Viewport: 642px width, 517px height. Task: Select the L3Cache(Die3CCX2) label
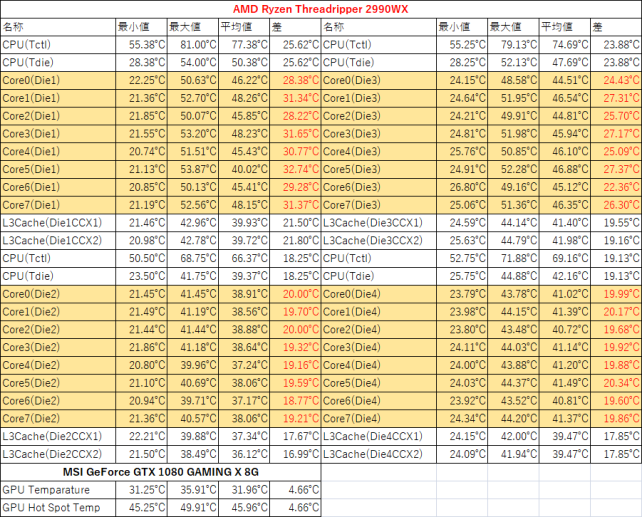(x=379, y=241)
